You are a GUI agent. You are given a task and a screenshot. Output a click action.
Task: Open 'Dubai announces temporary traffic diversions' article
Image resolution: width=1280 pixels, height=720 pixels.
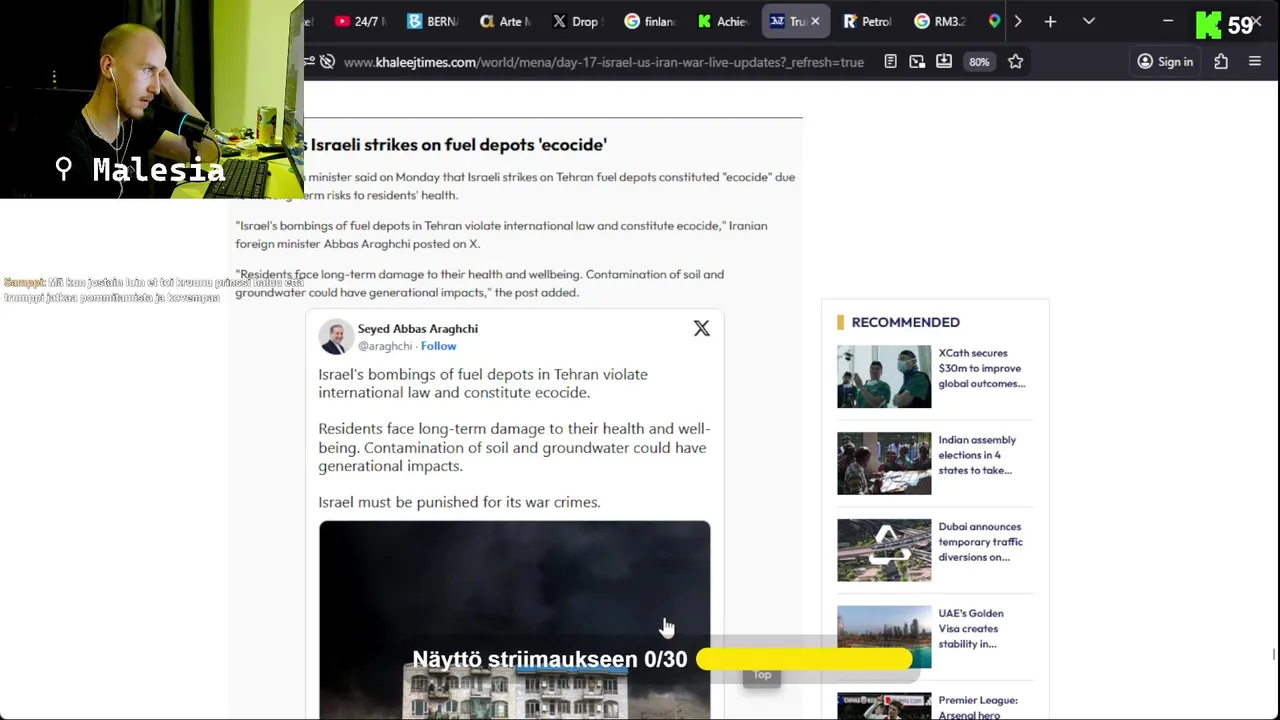[x=980, y=542]
